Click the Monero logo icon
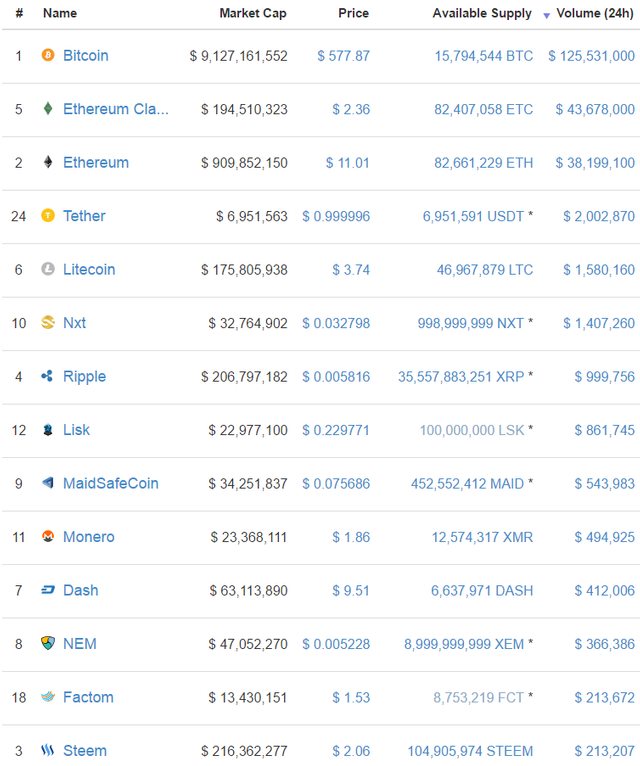The height and width of the screenshot is (766, 640). (48, 536)
